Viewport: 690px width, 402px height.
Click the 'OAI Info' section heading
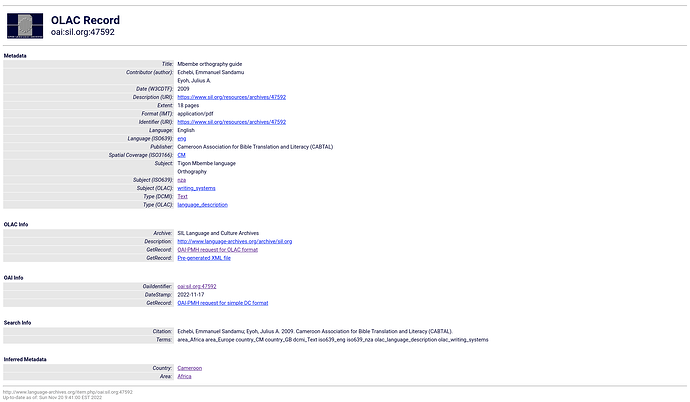coord(13,278)
